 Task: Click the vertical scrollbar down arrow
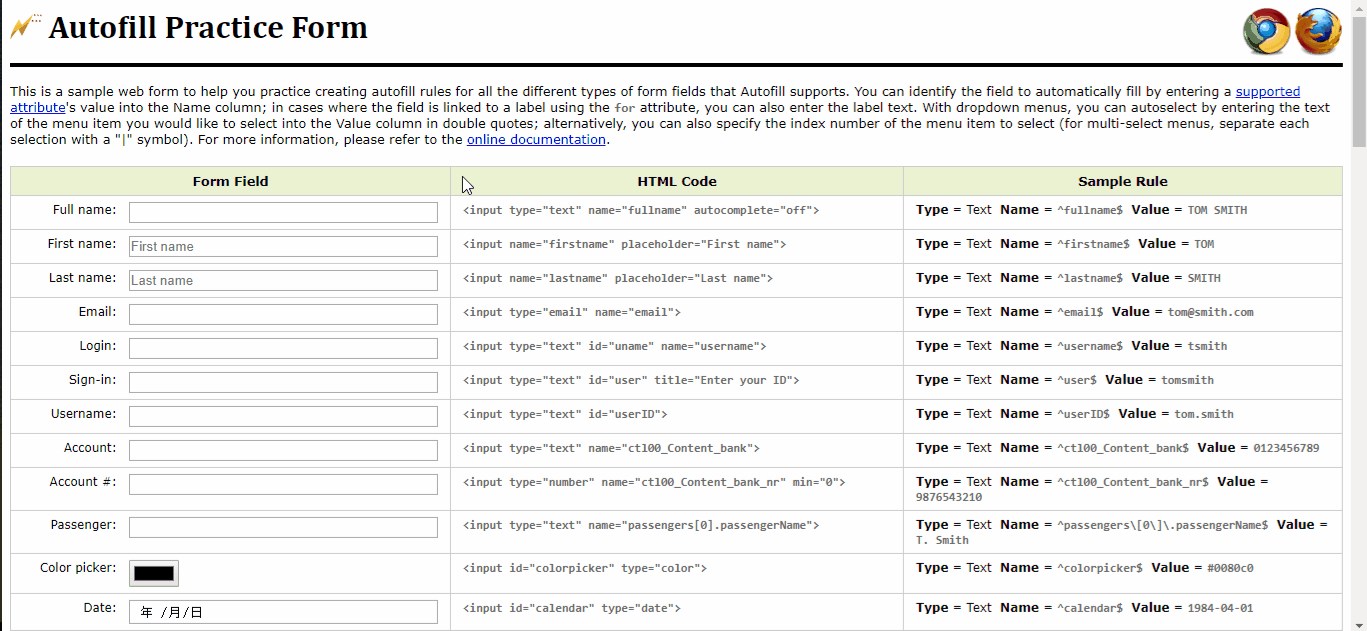tap(1359, 623)
